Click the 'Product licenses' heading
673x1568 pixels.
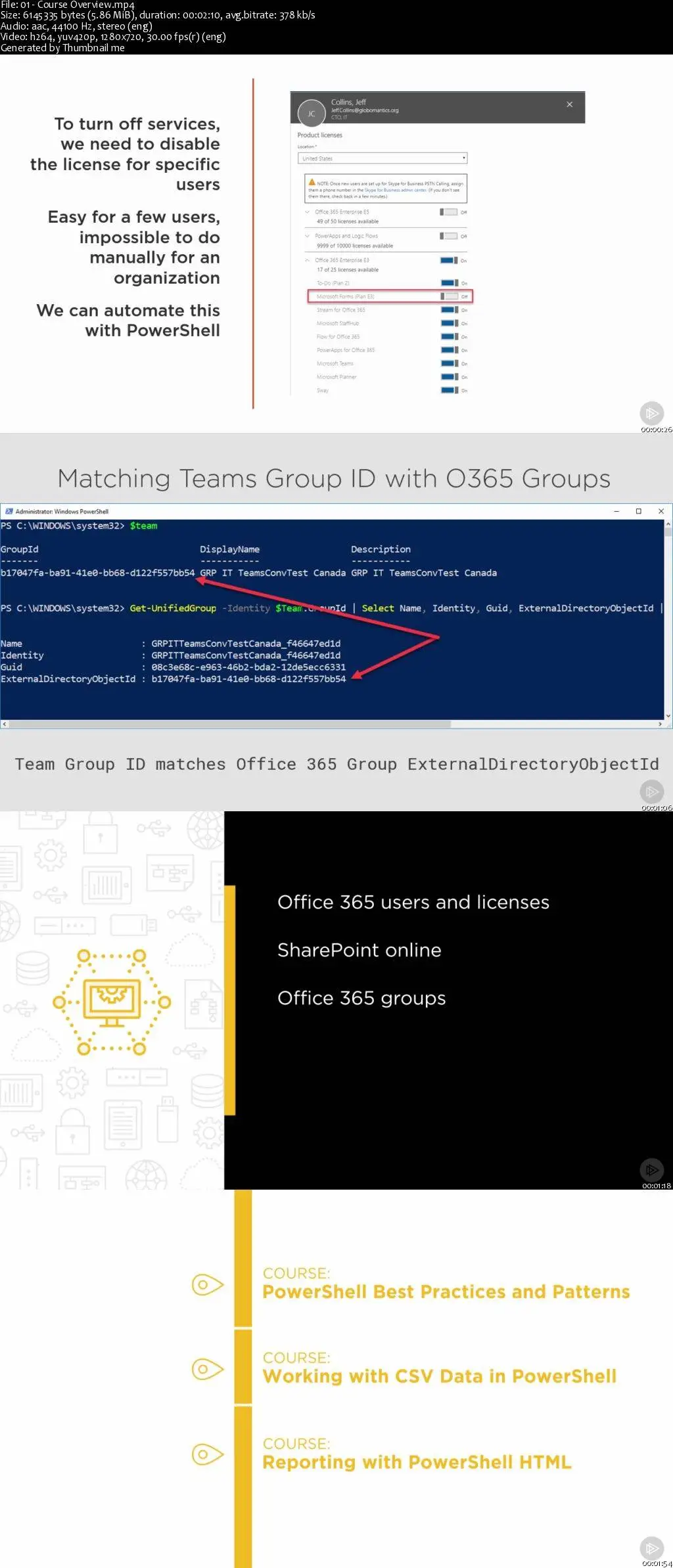[320, 135]
